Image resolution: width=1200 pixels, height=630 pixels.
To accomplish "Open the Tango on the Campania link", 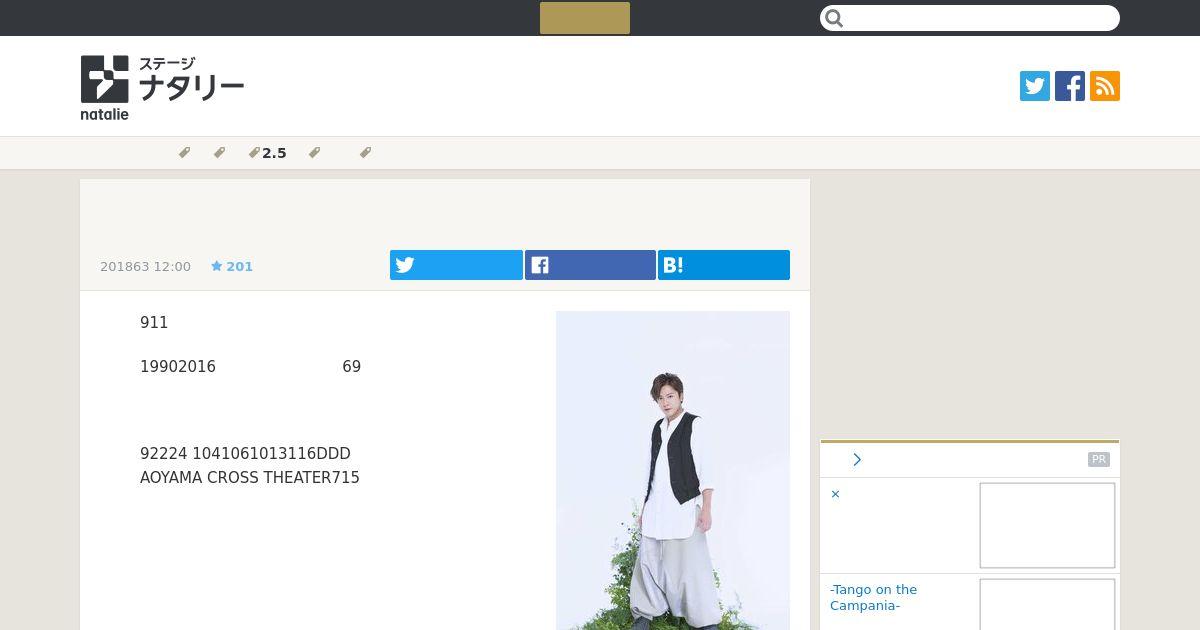I will pos(873,597).
